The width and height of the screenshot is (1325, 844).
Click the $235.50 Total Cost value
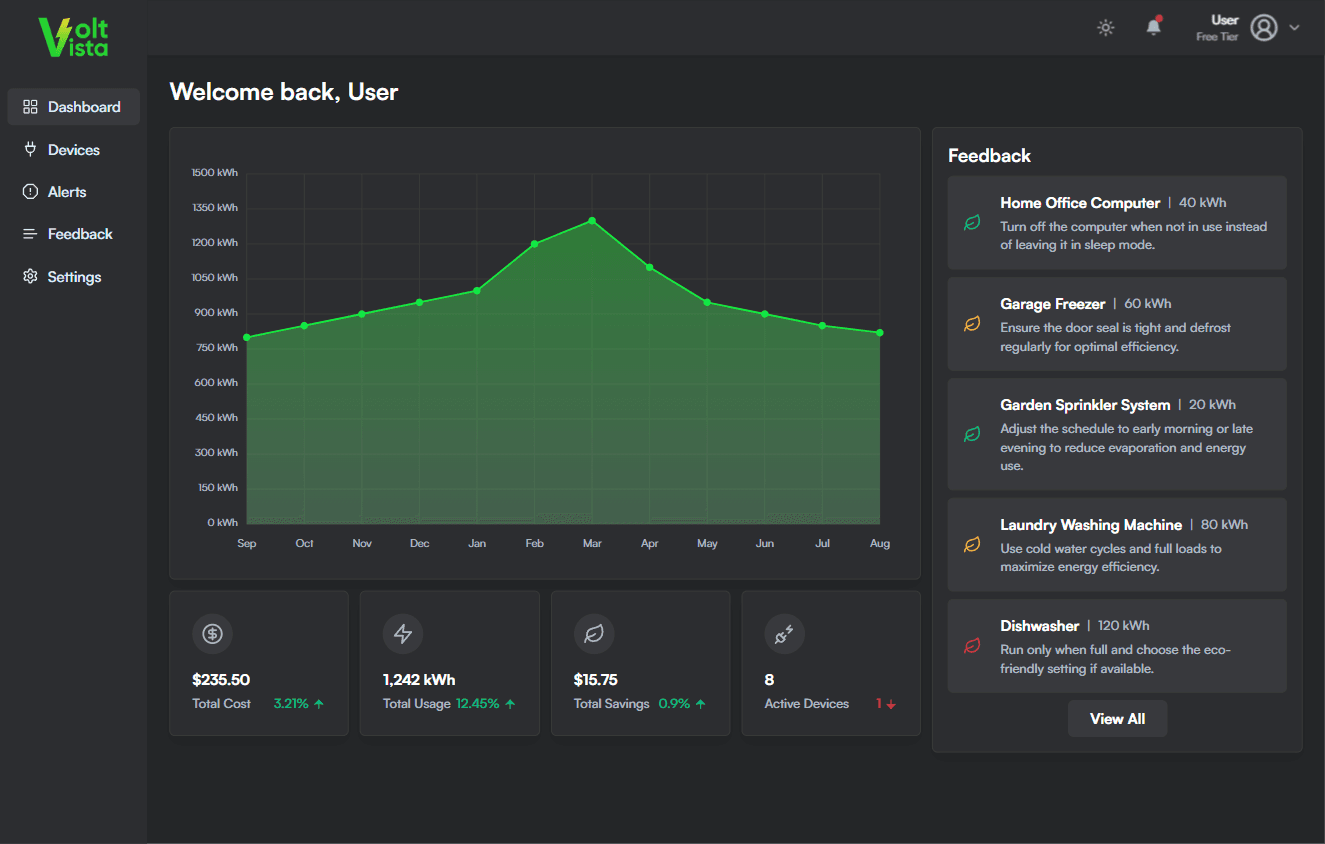(x=221, y=680)
